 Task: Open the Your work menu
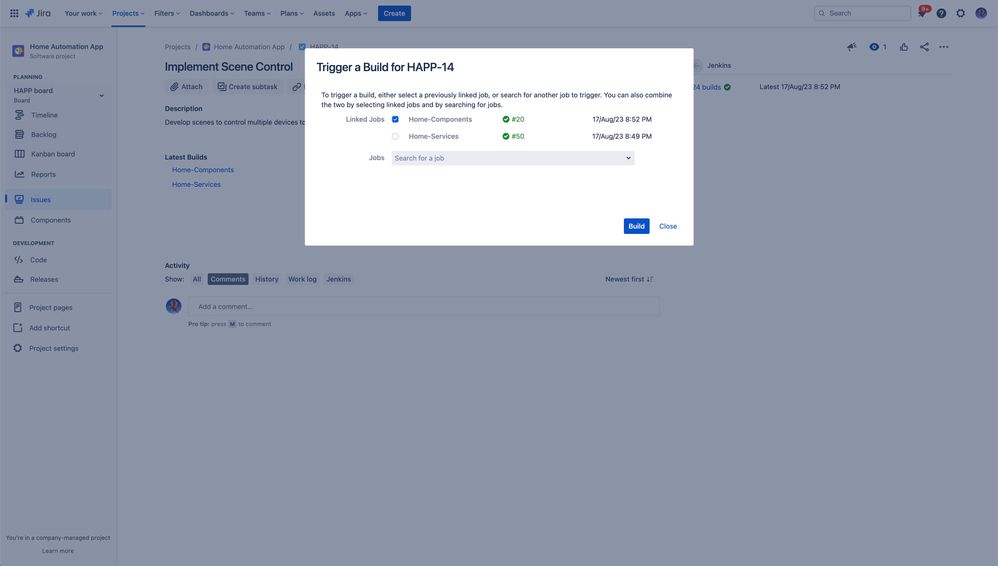(x=83, y=13)
